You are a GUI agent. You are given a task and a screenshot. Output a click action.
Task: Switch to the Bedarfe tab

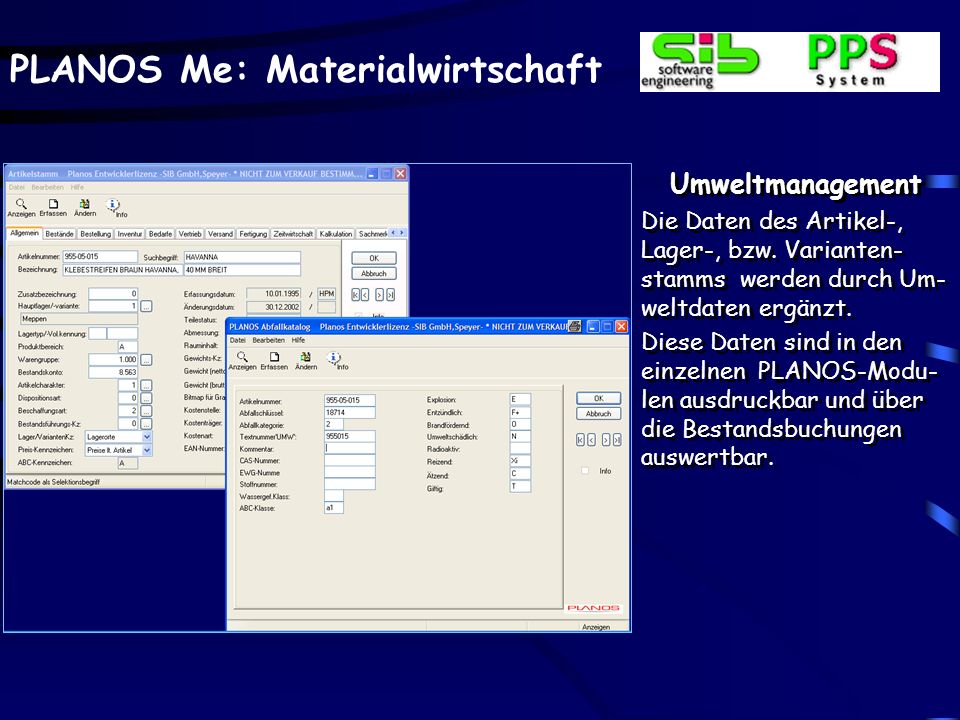(160, 234)
